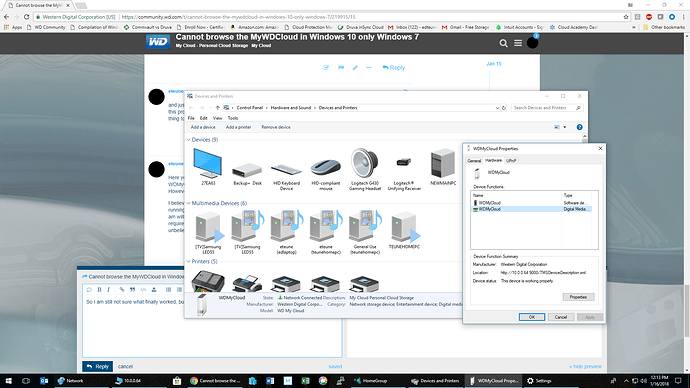Select the NEWMAINPC computer icon
Image resolution: width=690 pixels, height=388 pixels.
click(x=443, y=164)
